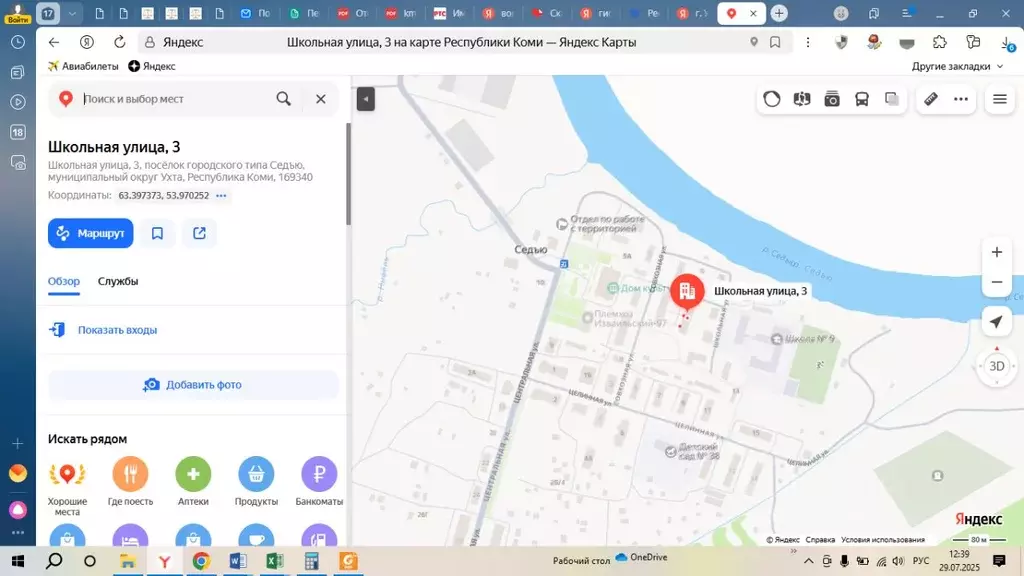
Task: Toggle the 3D map tilt button
Action: coord(997,366)
